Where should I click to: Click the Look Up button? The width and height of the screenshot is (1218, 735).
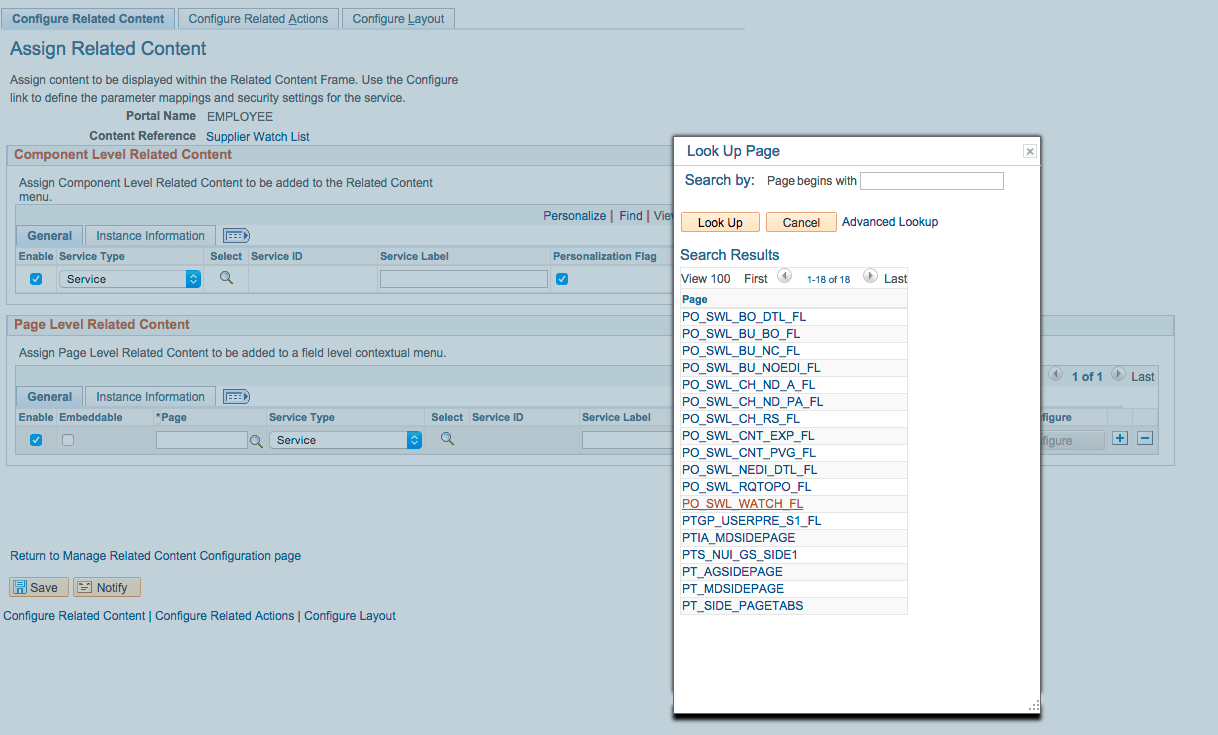point(720,222)
